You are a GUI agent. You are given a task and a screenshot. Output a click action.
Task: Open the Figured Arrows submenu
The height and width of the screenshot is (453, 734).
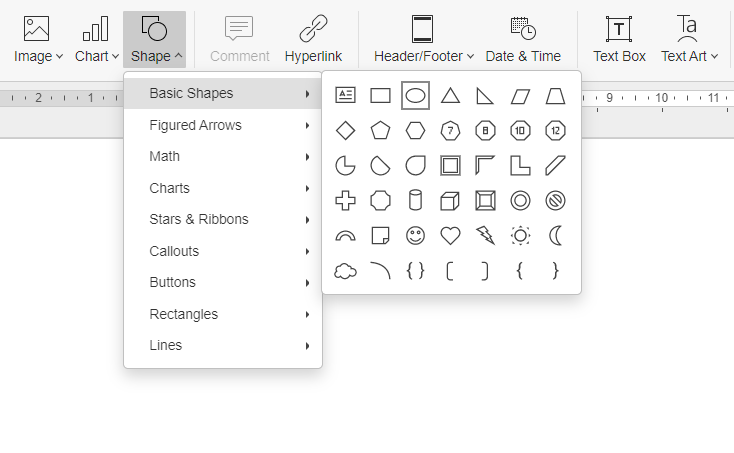point(223,125)
